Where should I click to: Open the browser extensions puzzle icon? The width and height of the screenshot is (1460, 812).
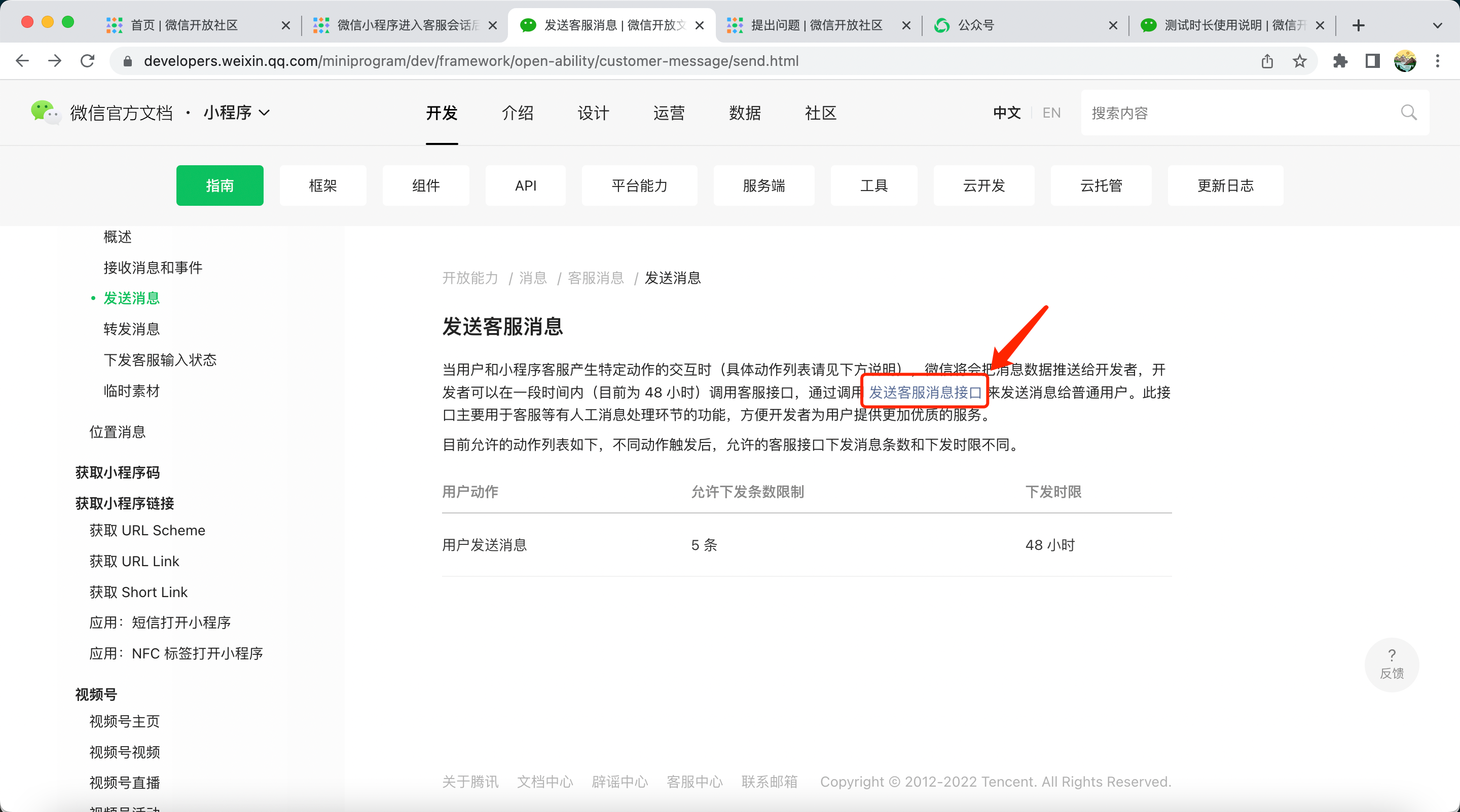pyautogui.click(x=1340, y=61)
